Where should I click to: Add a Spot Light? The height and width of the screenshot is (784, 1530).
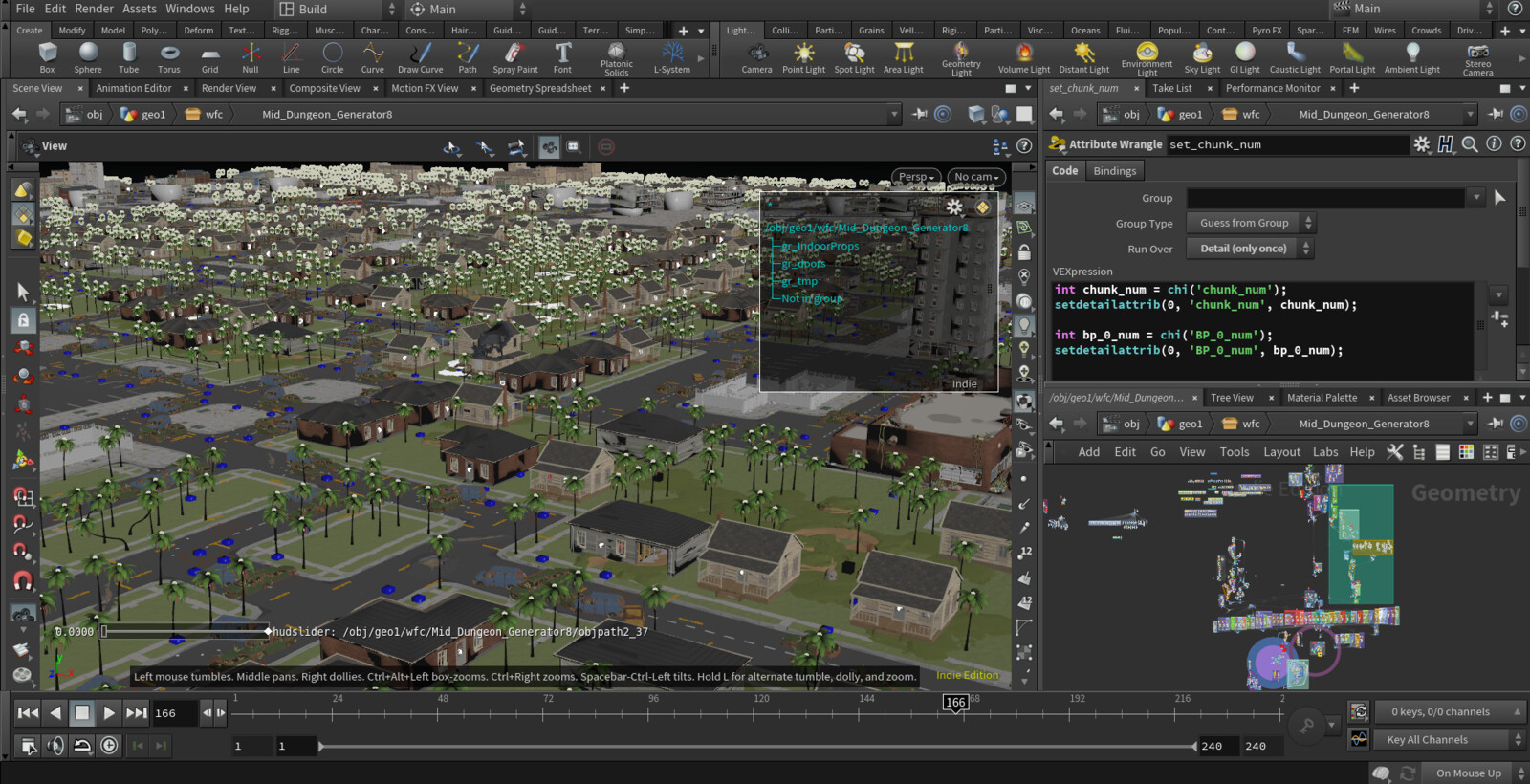(854, 57)
